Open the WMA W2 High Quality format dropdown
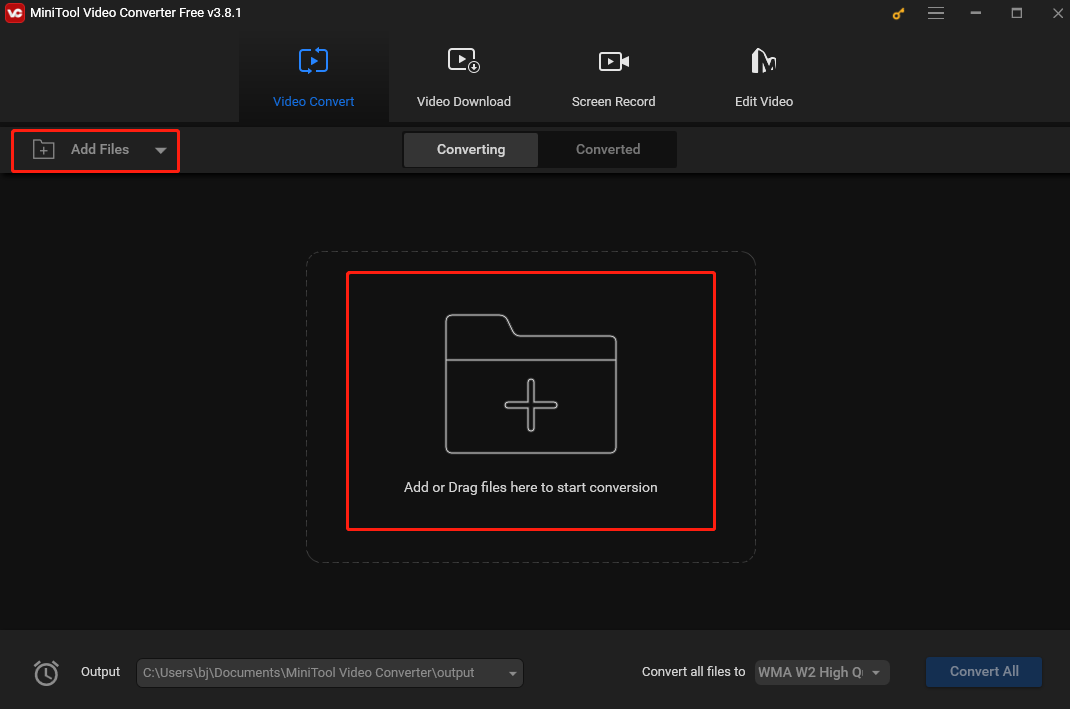This screenshot has width=1070, height=709. 822,672
